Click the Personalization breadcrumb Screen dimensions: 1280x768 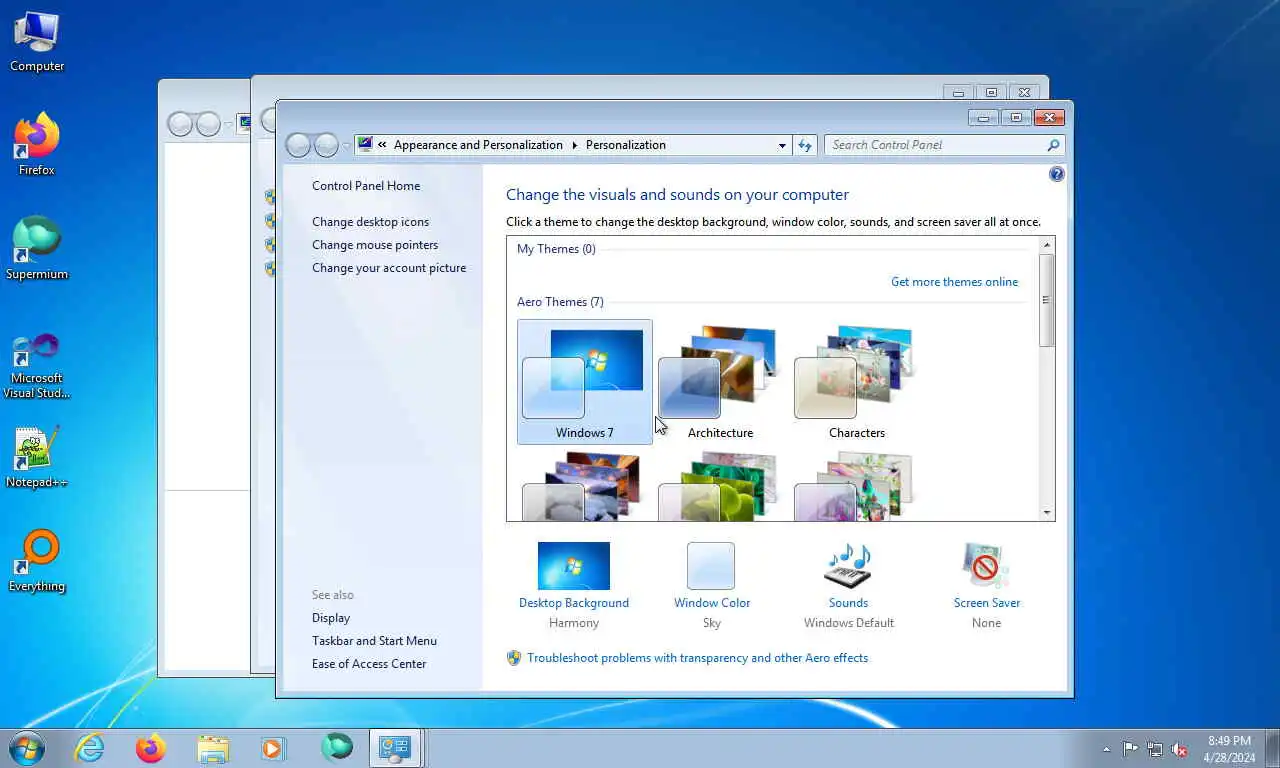[625, 145]
